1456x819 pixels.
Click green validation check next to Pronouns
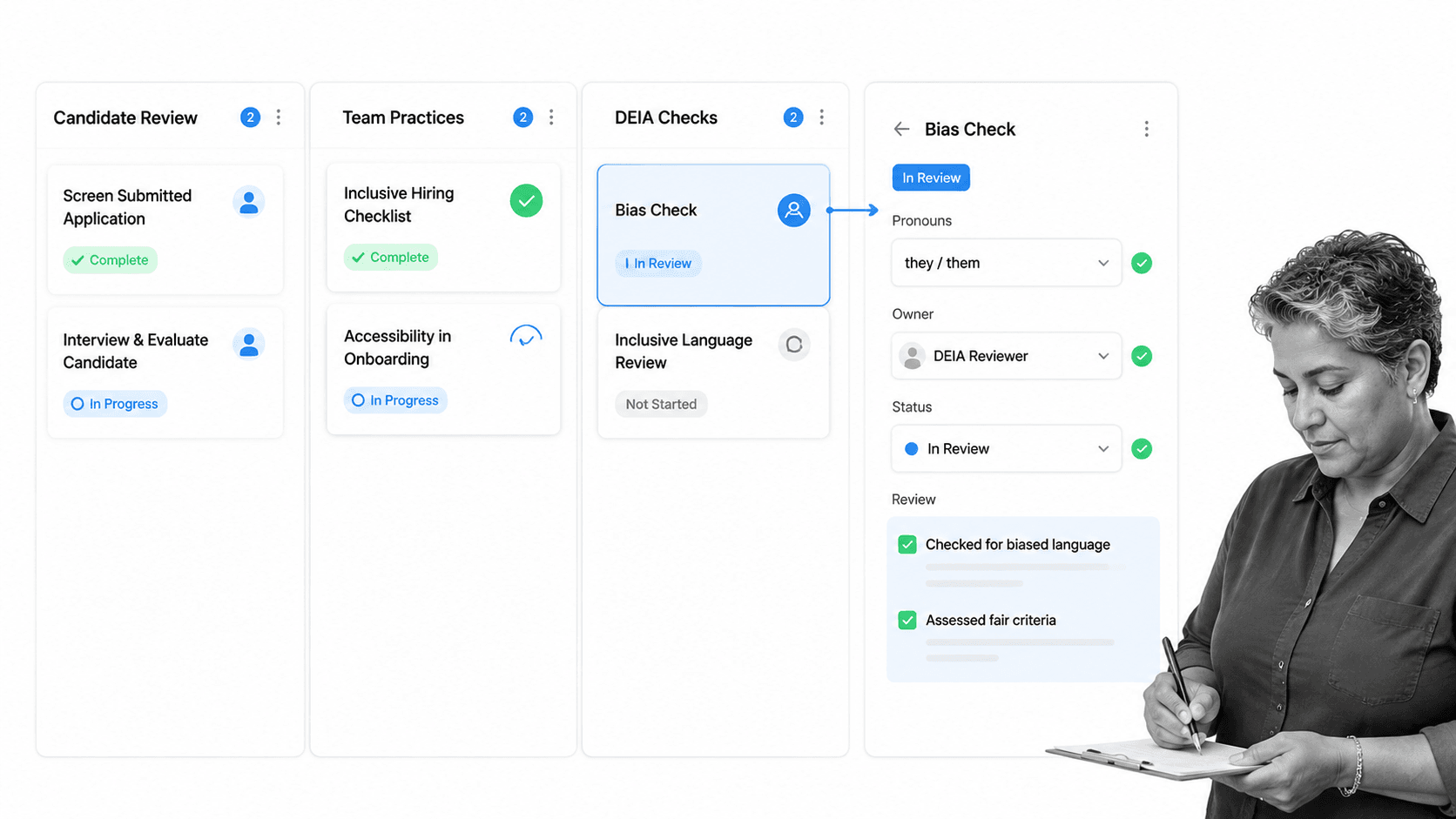tap(1141, 263)
